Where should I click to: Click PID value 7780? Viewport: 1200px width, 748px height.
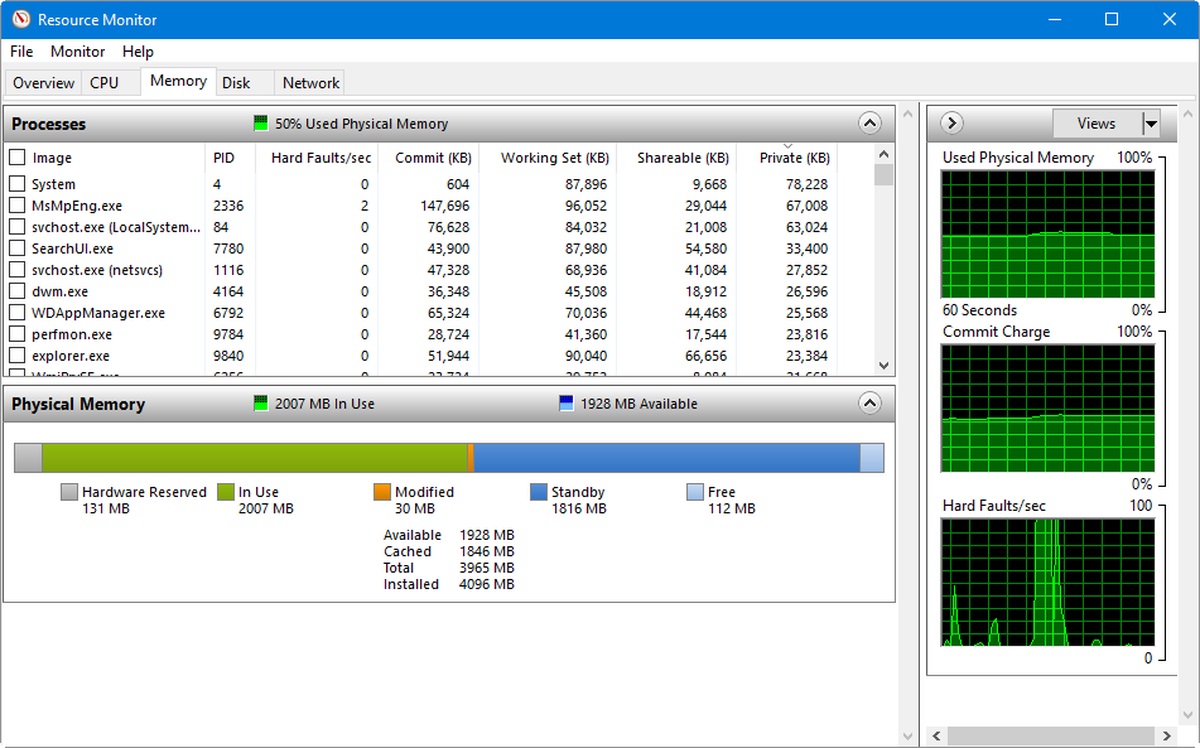pyautogui.click(x=228, y=248)
